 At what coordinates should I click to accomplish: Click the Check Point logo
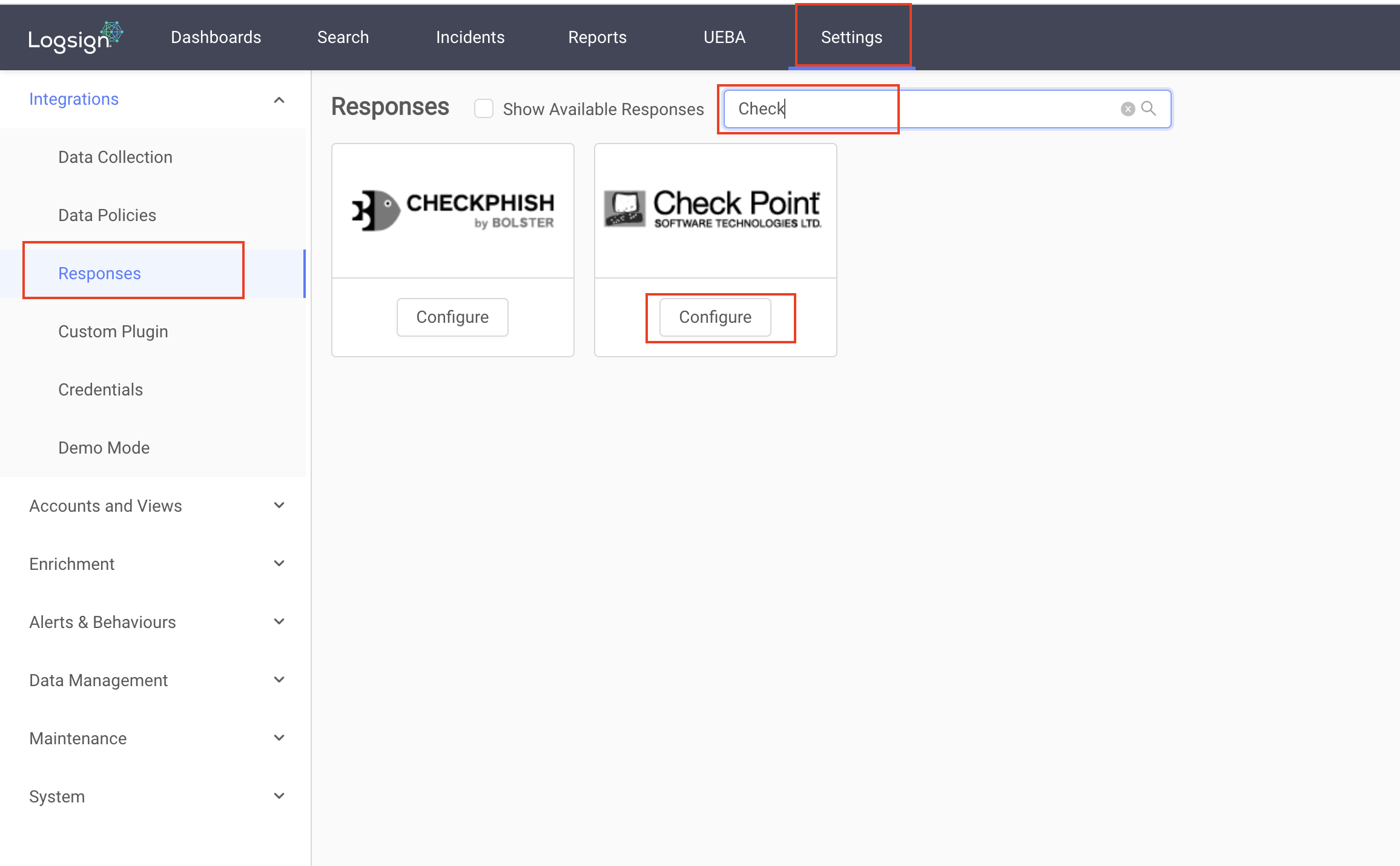pos(713,209)
